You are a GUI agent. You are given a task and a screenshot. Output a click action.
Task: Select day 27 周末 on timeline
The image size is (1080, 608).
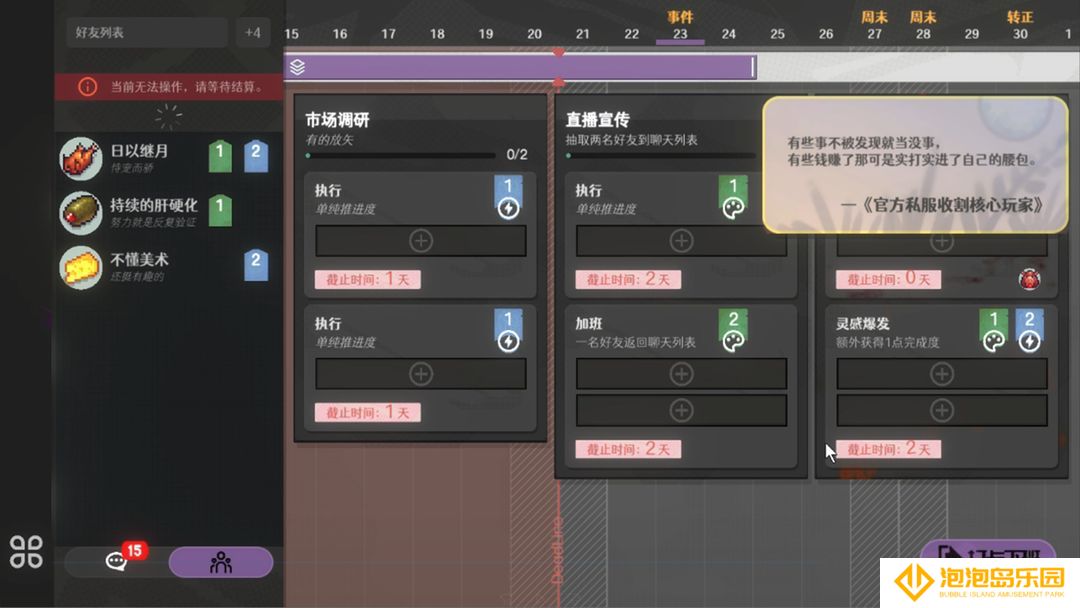(874, 27)
